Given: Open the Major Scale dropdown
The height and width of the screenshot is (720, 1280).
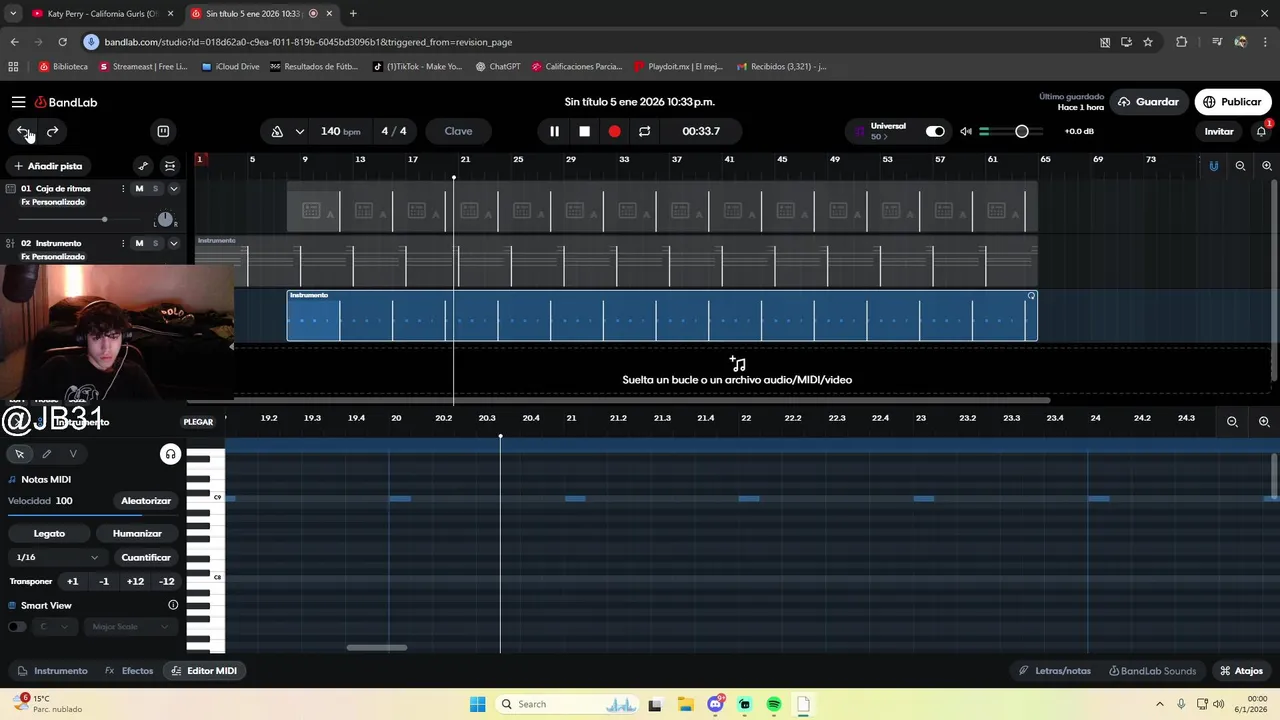Looking at the screenshot, I should [130, 627].
